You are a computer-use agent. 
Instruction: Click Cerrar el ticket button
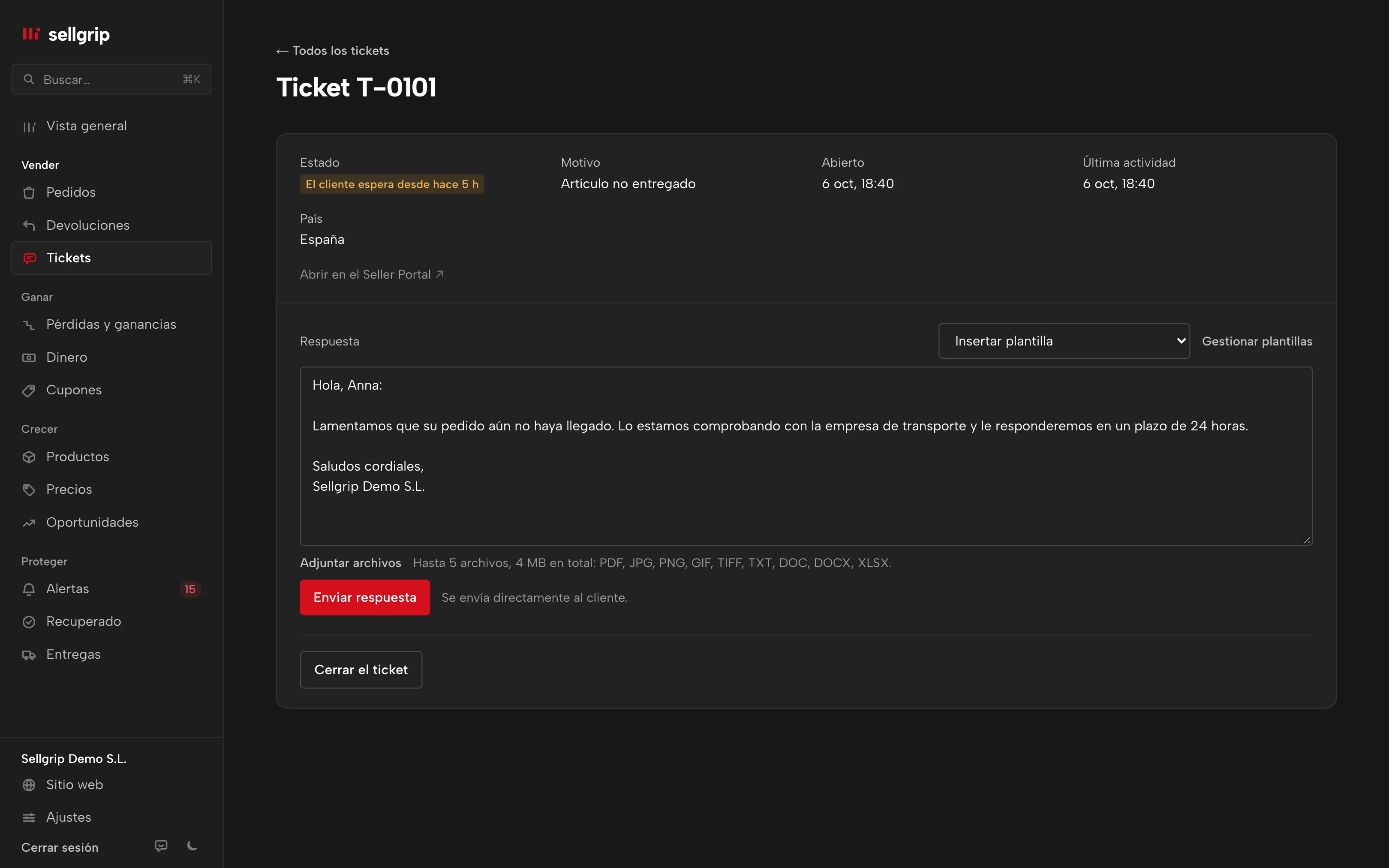361,670
